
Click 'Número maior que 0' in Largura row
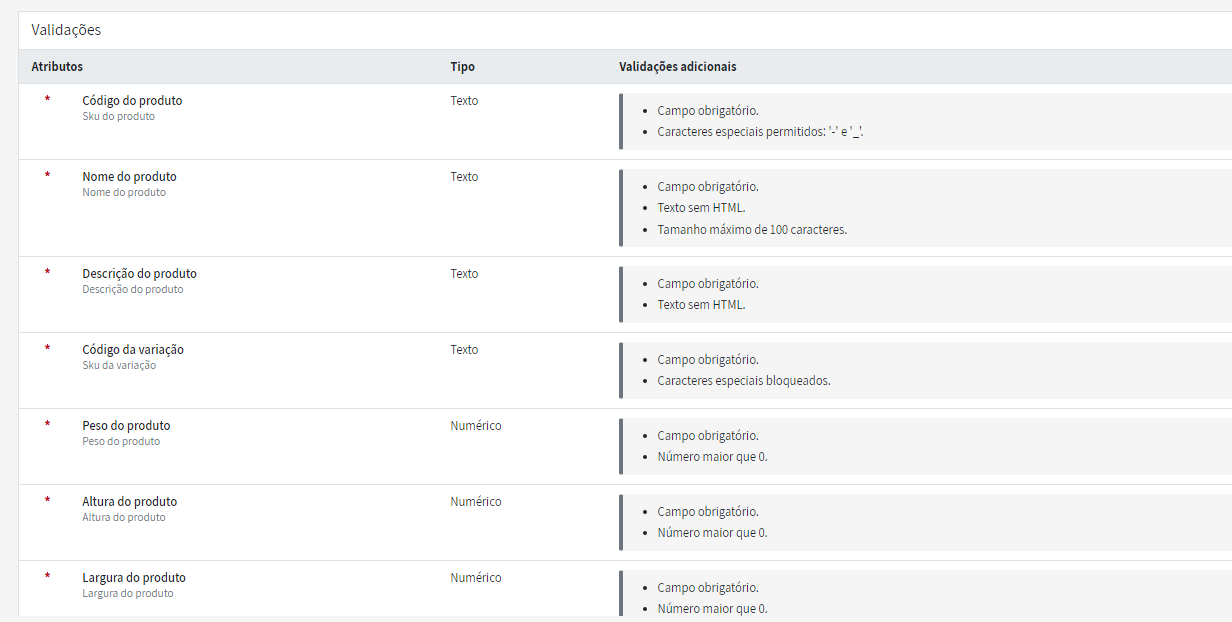point(712,609)
